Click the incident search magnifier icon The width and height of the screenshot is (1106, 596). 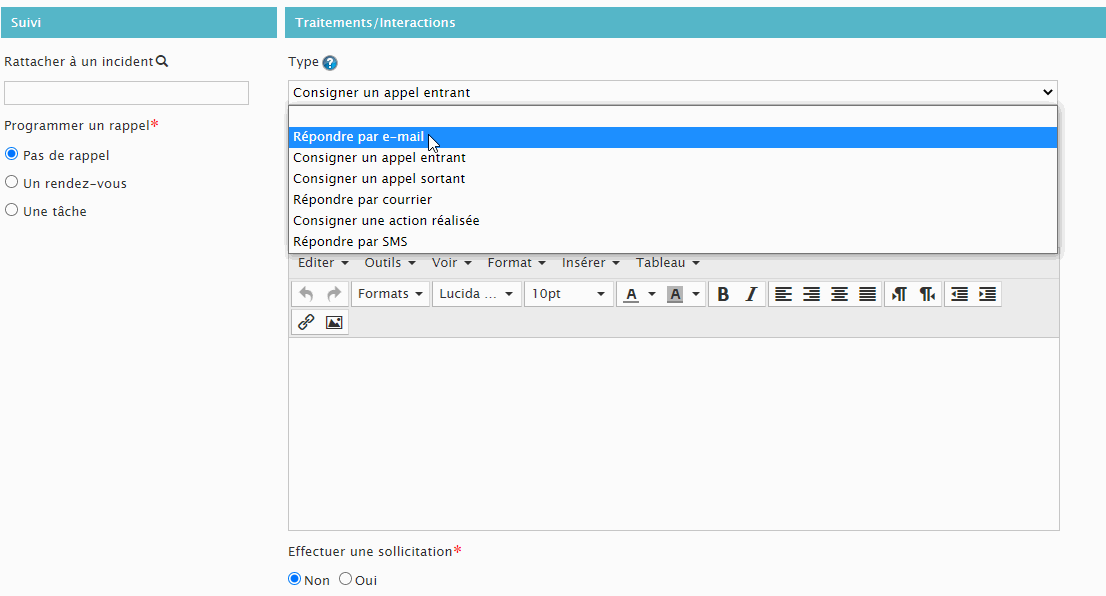162,62
